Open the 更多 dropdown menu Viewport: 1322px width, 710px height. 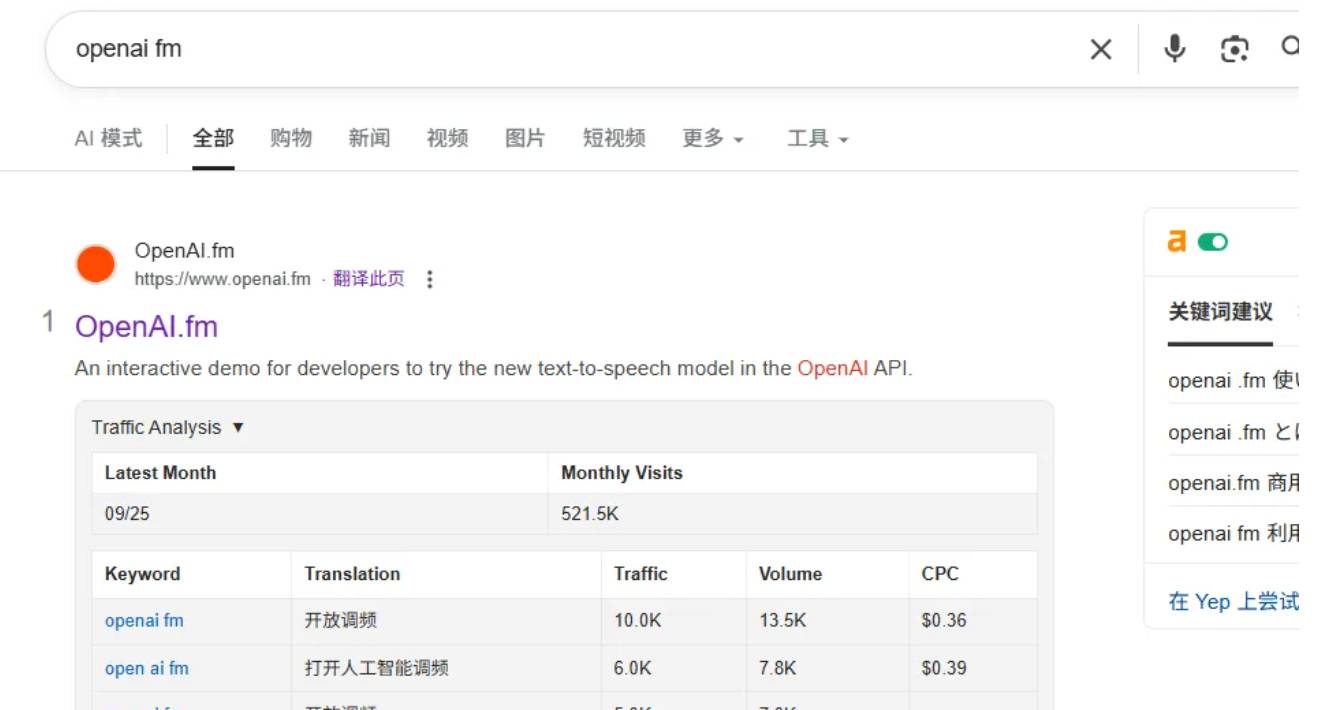713,139
